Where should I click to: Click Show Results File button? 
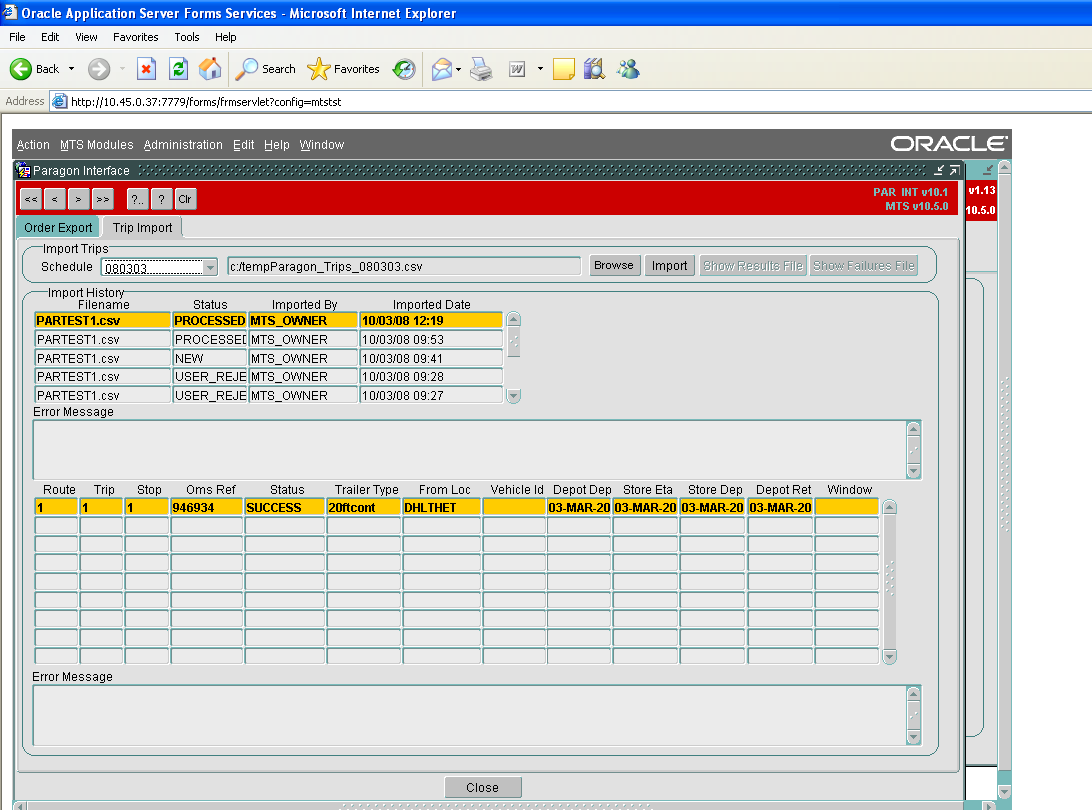[x=753, y=265]
